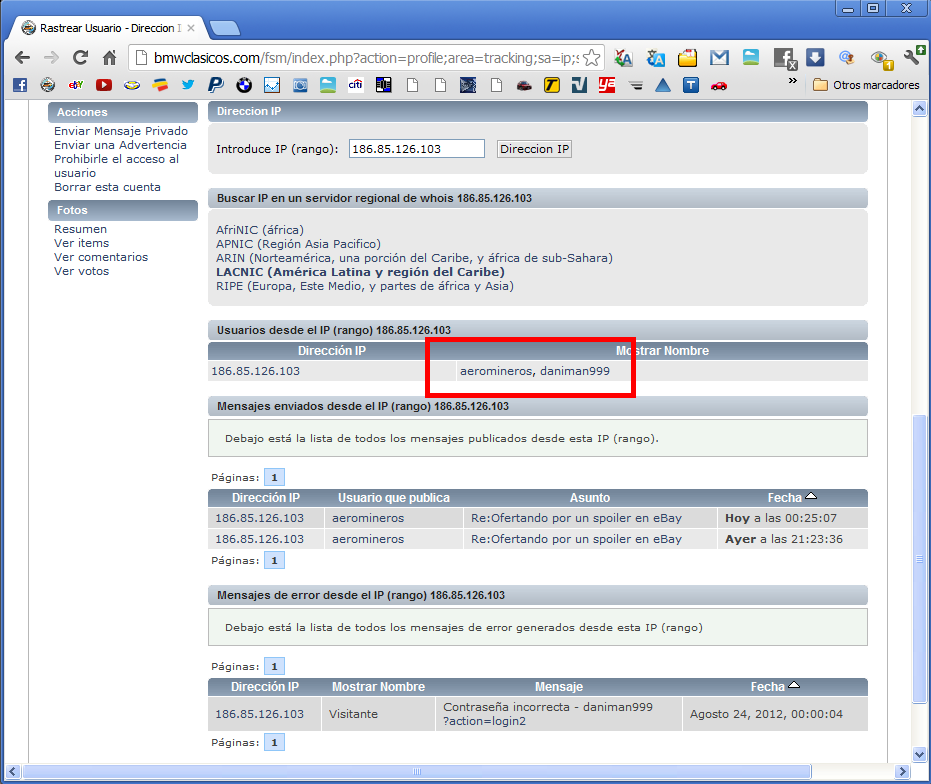Screen dimensions: 931x784
Task: Click Prohibirle el acceso al usuario
Action: click(116, 166)
